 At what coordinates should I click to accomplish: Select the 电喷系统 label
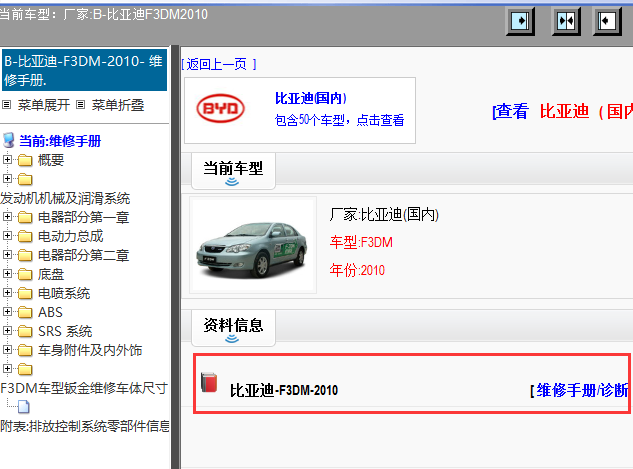point(64,293)
